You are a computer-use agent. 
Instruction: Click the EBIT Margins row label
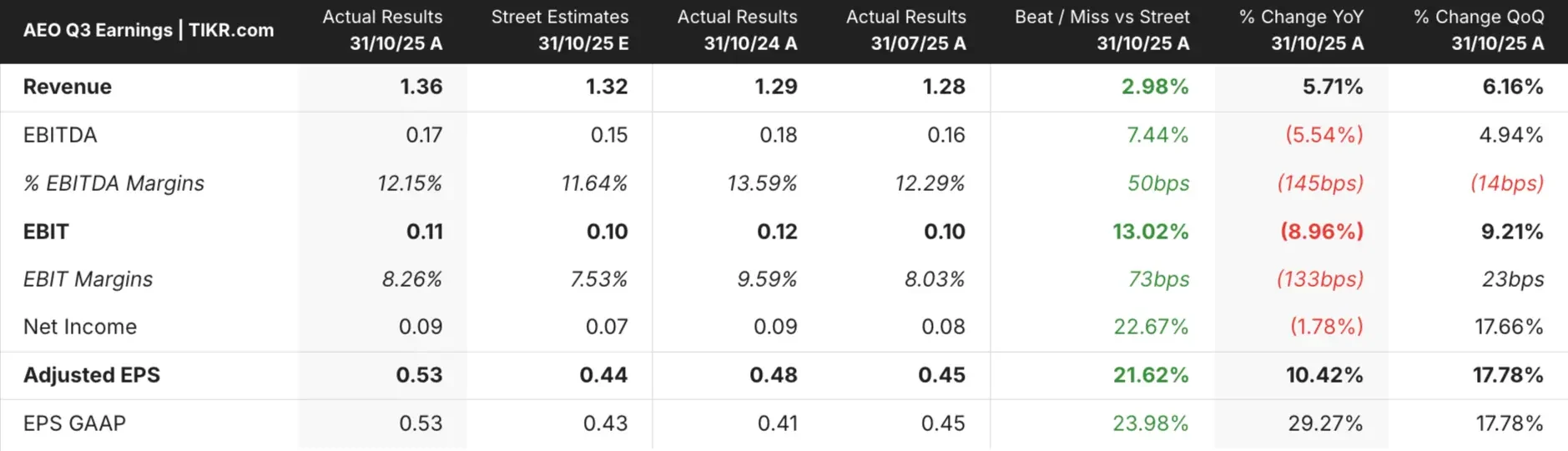pos(88,279)
